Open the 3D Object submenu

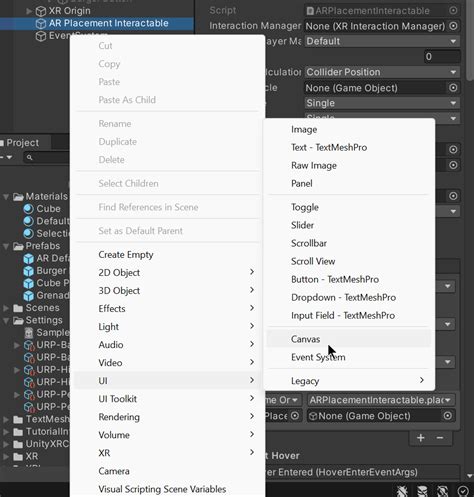pyautogui.click(x=167, y=291)
